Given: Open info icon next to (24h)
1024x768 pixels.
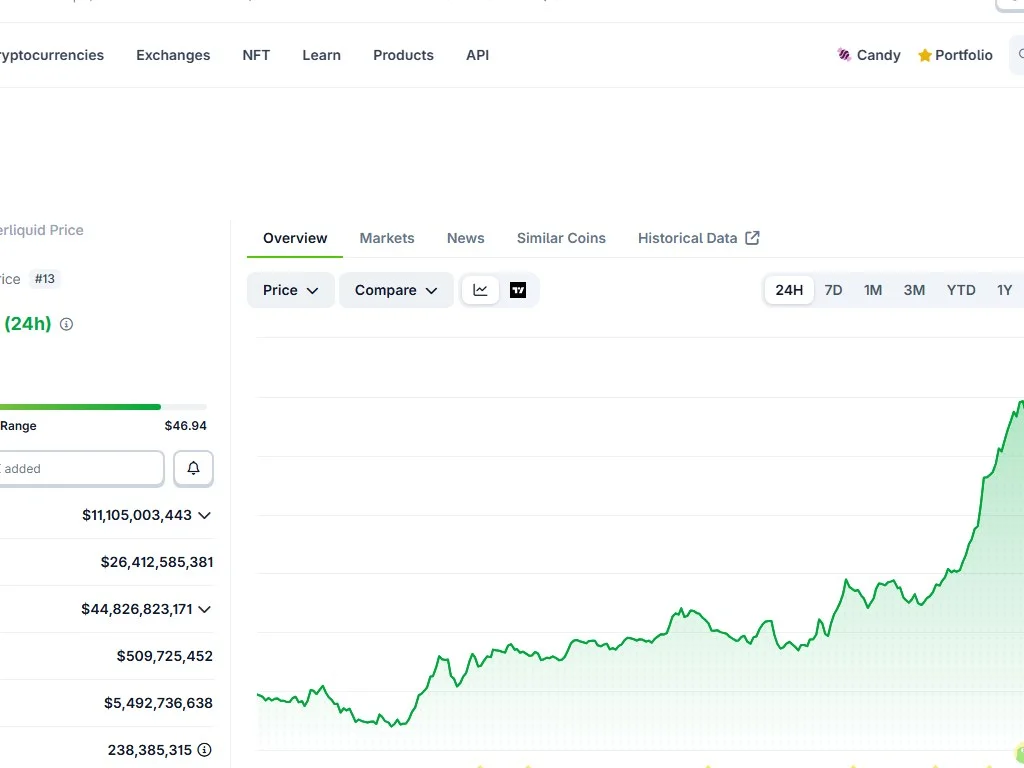Looking at the screenshot, I should [67, 324].
